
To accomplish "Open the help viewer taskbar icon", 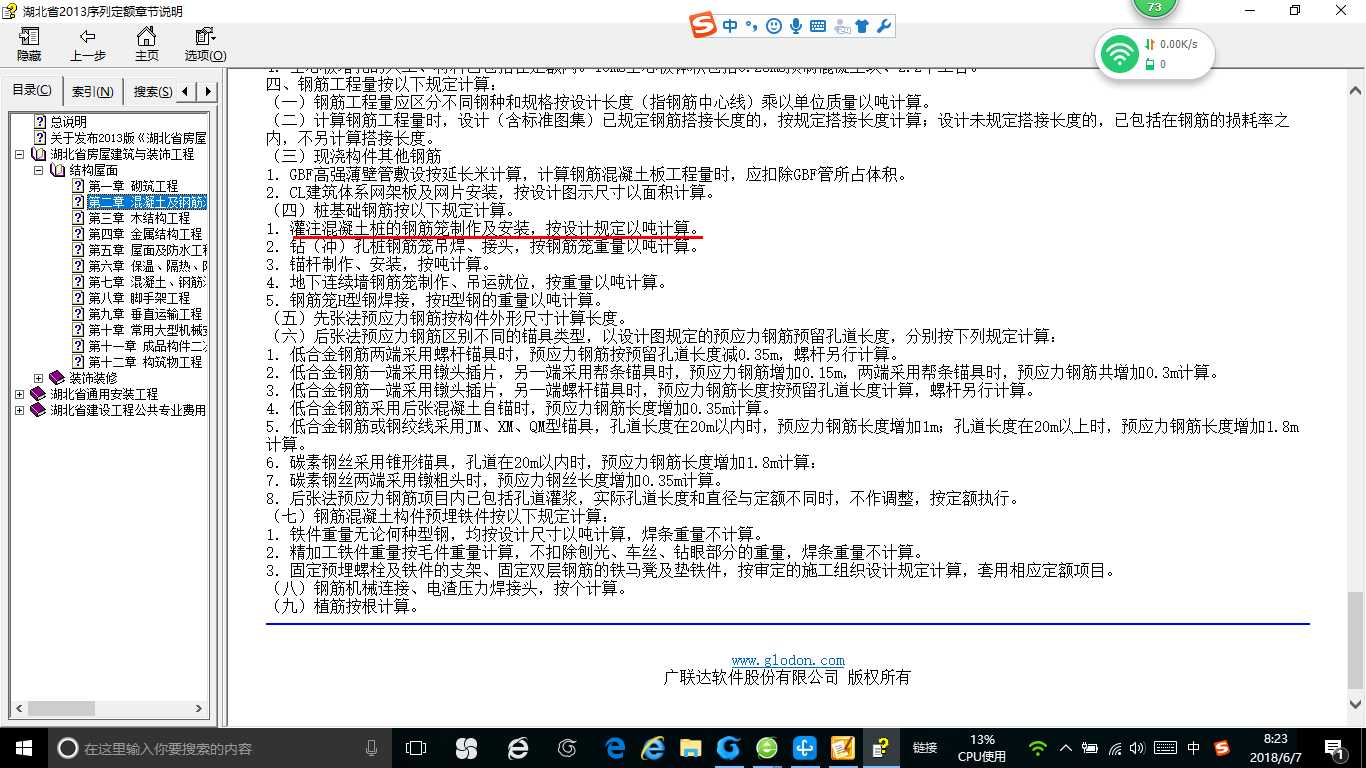I will (881, 748).
